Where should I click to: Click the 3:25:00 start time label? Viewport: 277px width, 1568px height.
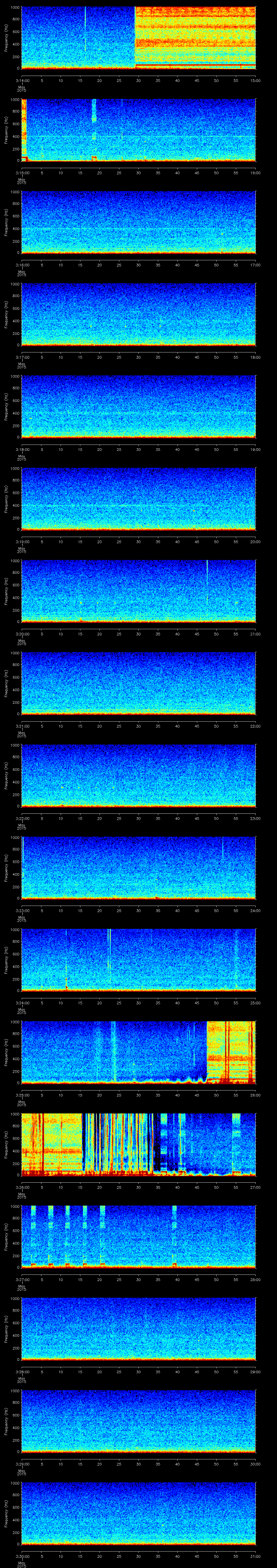click(x=22, y=1095)
